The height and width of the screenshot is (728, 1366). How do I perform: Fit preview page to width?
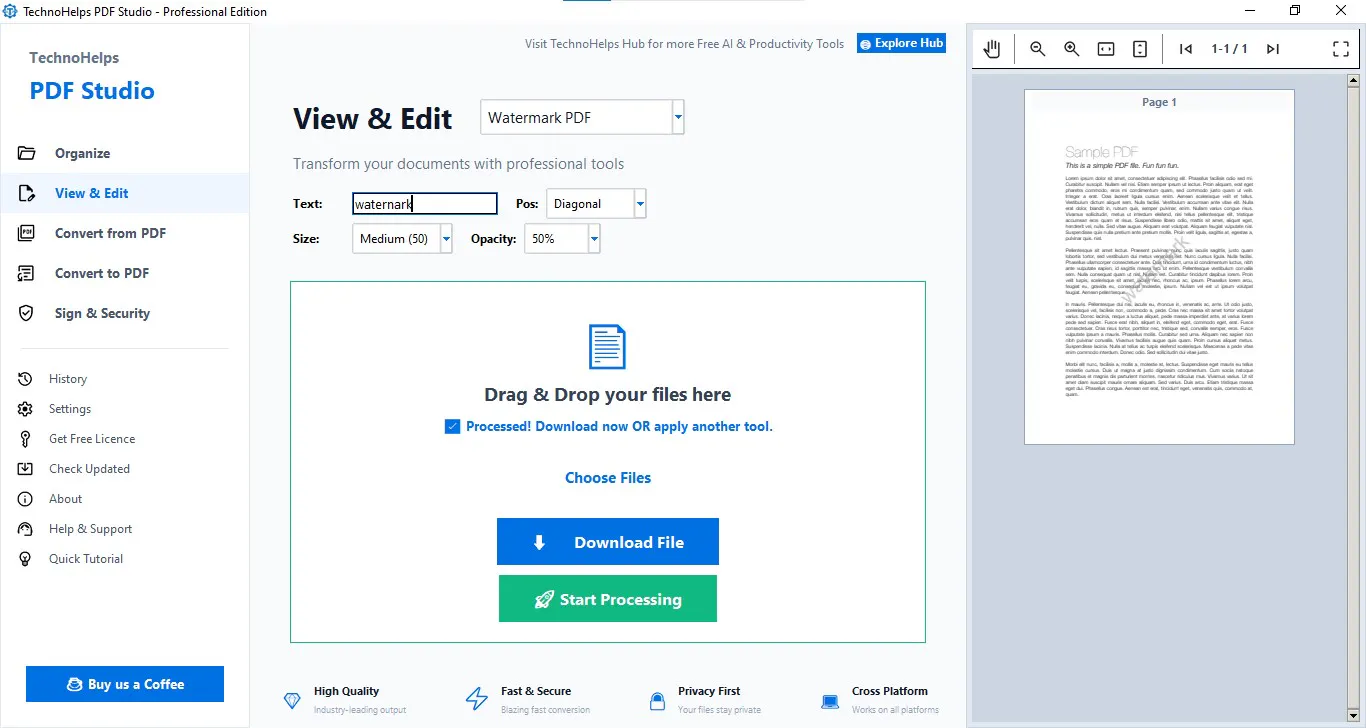pos(1106,49)
